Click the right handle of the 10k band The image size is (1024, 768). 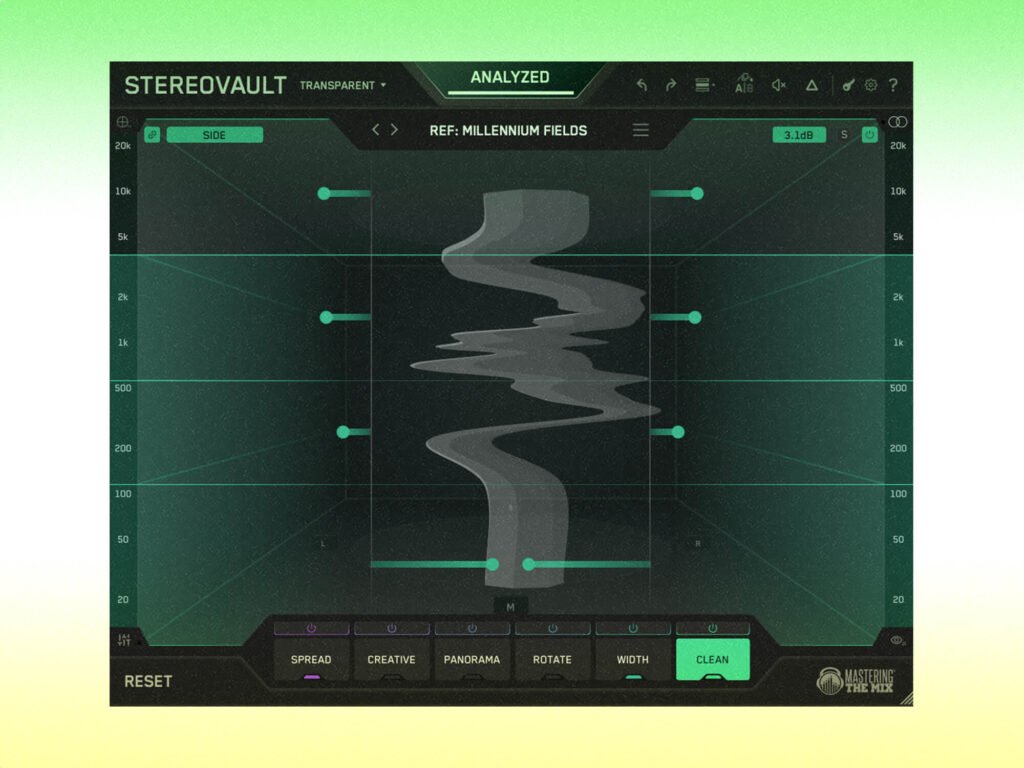pyautogui.click(x=697, y=193)
